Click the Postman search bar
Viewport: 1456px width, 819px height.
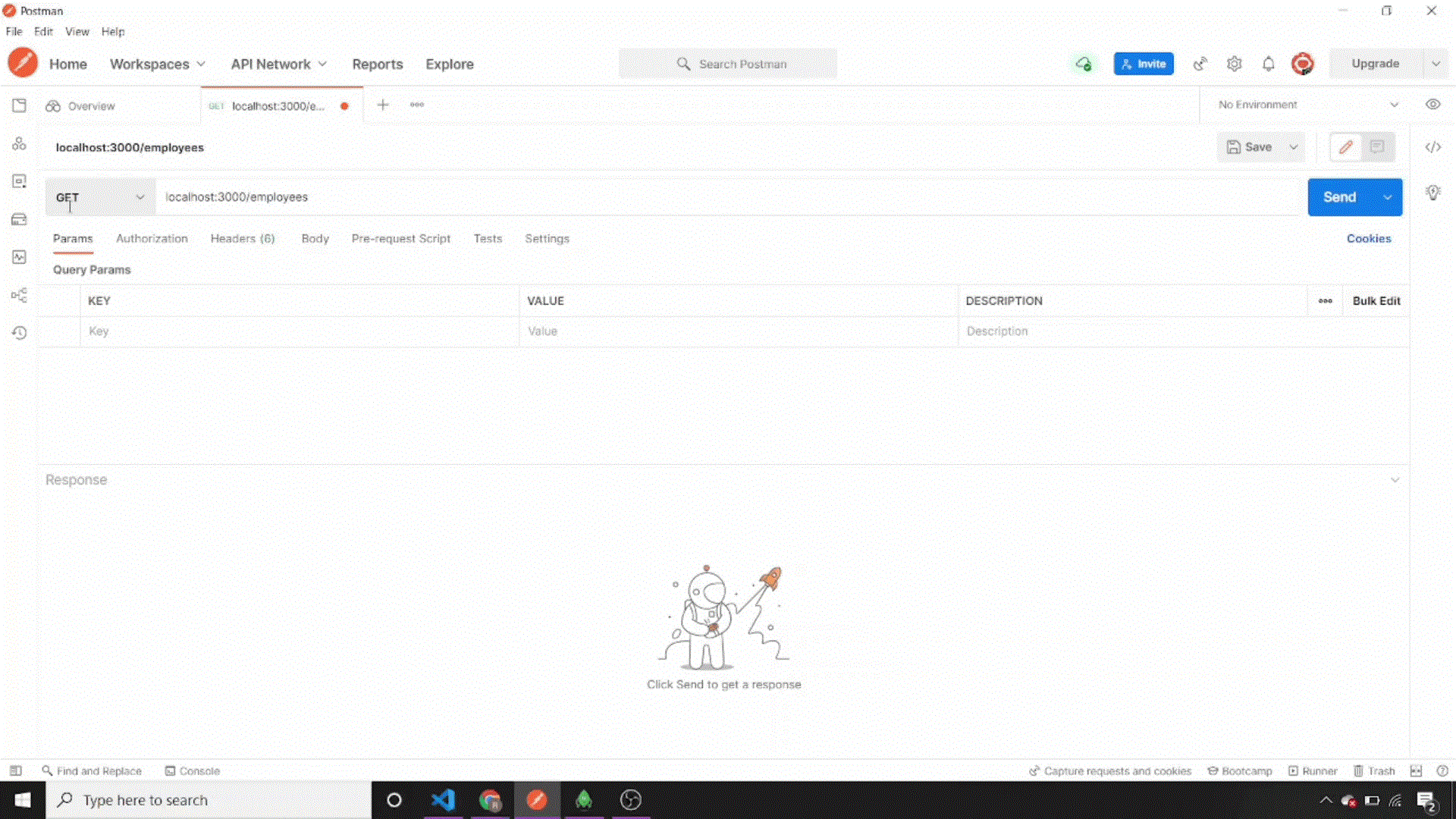(727, 63)
